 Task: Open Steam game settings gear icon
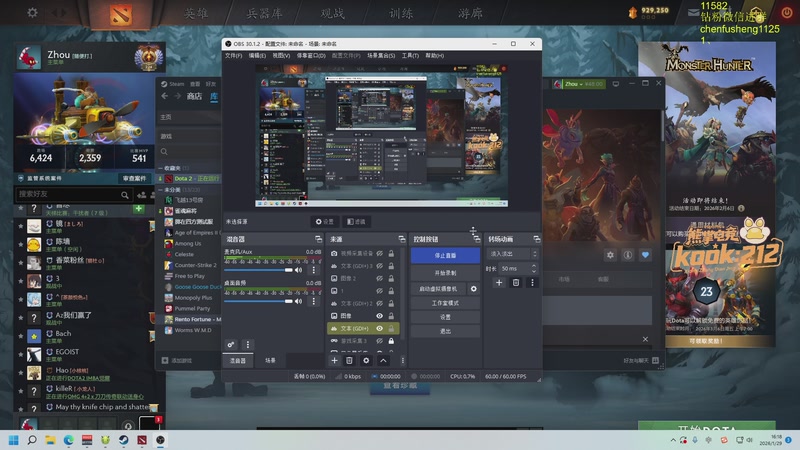610,255
